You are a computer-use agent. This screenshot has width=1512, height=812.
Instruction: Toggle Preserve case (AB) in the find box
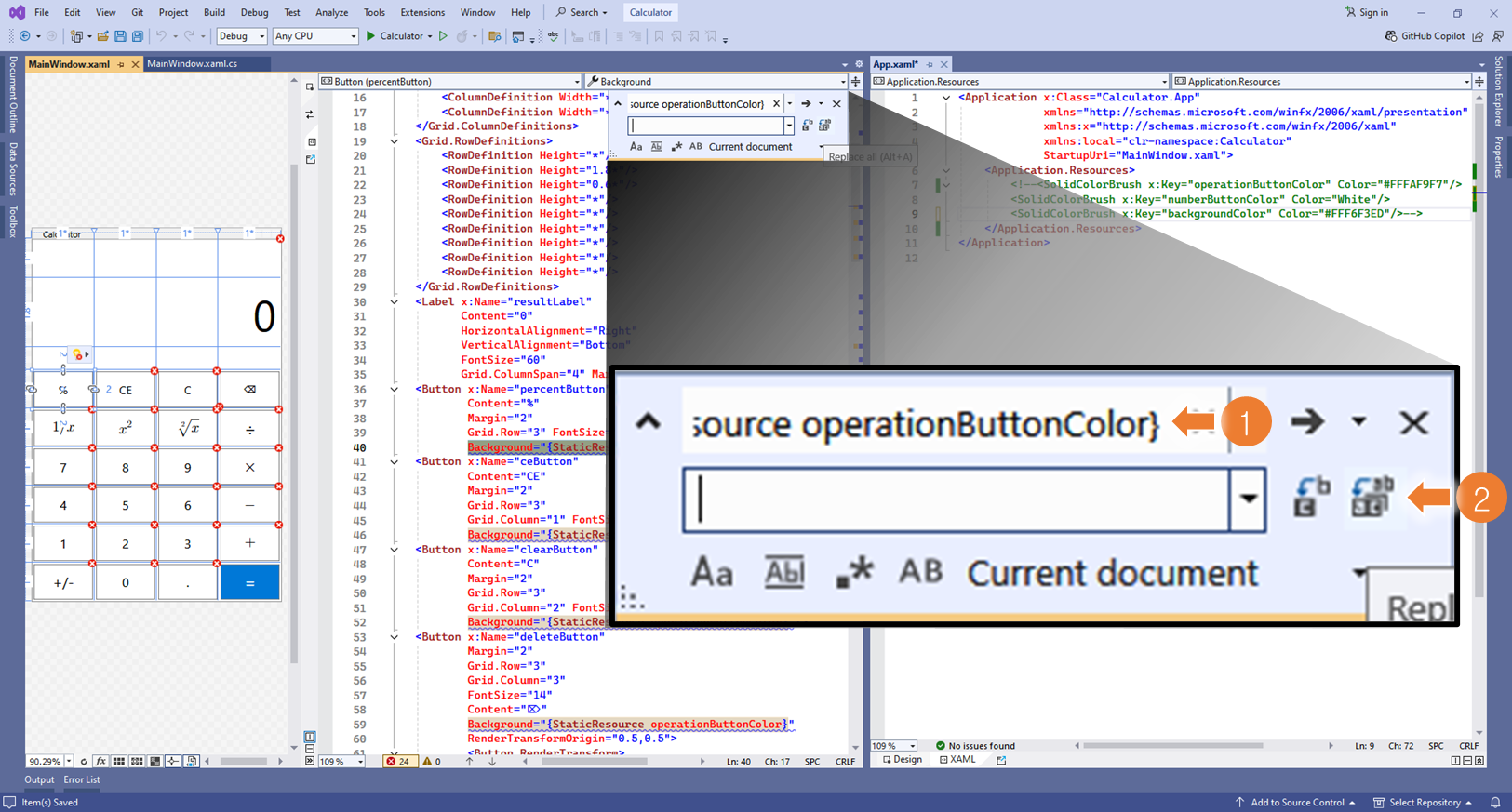tap(695, 146)
